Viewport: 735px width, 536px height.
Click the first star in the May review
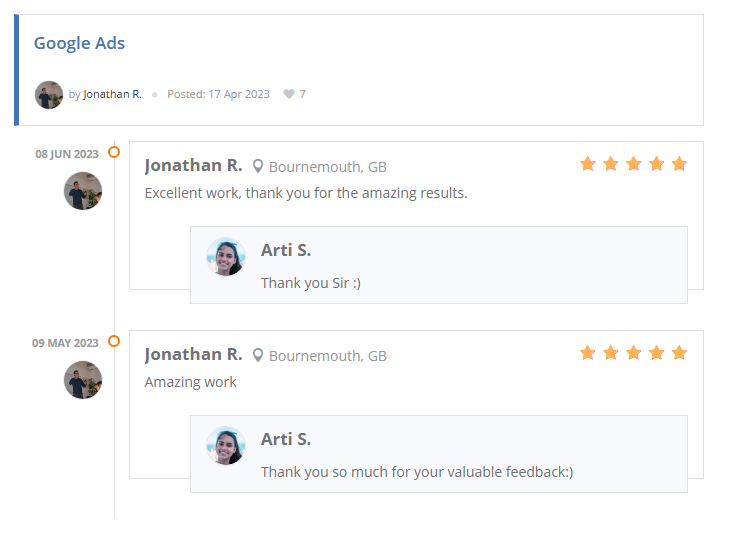[x=588, y=353]
